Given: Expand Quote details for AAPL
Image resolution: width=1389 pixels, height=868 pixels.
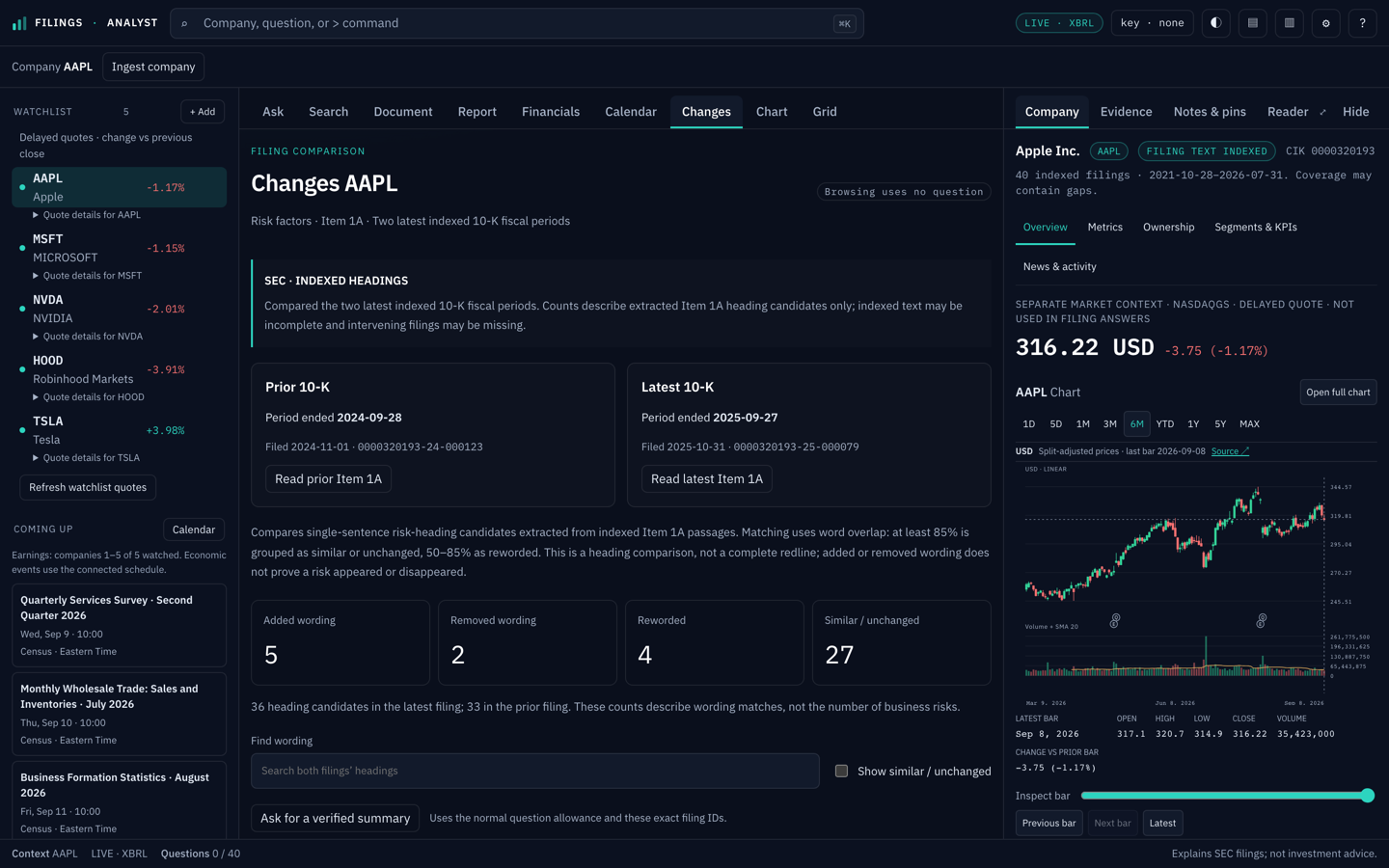Looking at the screenshot, I should [x=87, y=215].
